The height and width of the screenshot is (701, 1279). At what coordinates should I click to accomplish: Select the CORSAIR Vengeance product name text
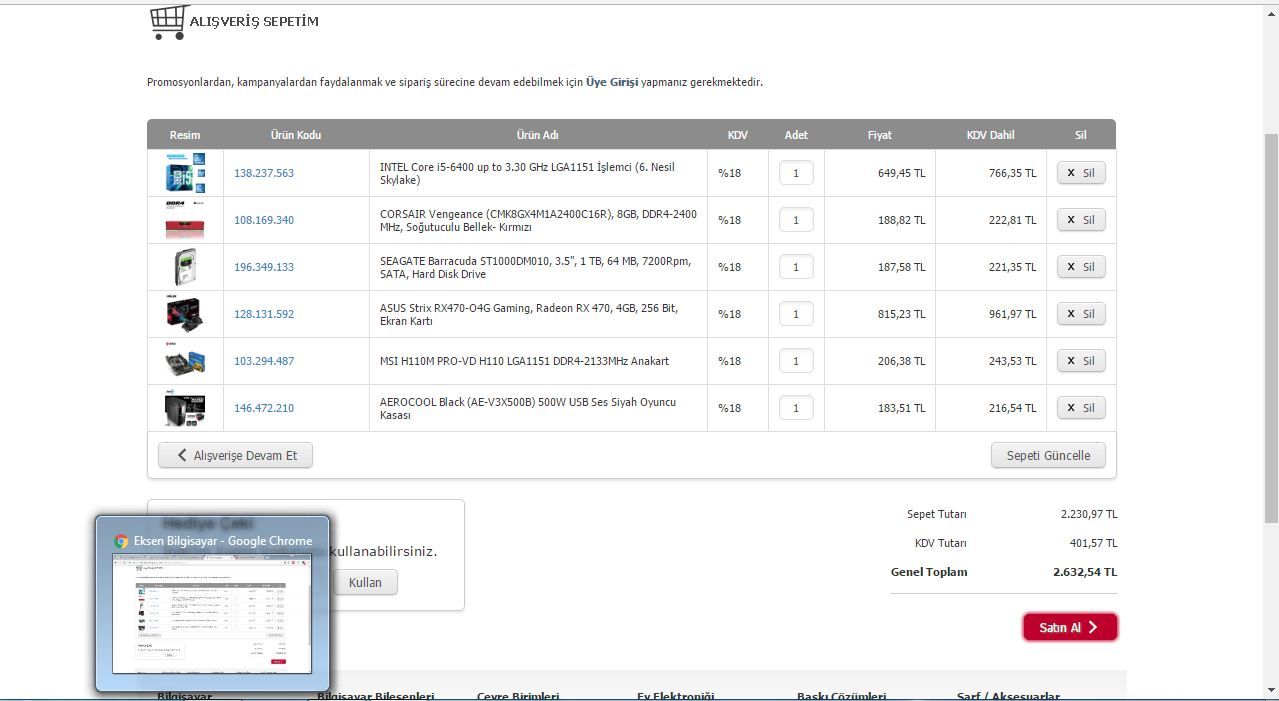pos(538,220)
